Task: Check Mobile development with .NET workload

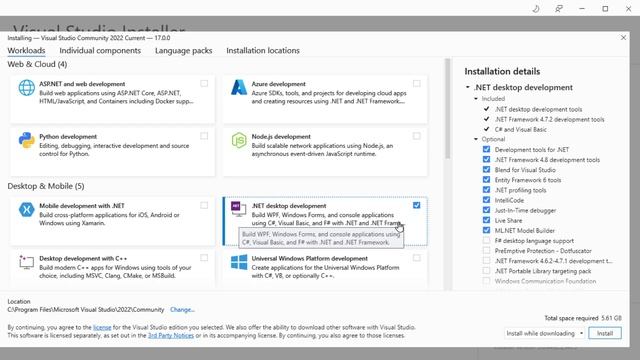Action: pos(204,205)
